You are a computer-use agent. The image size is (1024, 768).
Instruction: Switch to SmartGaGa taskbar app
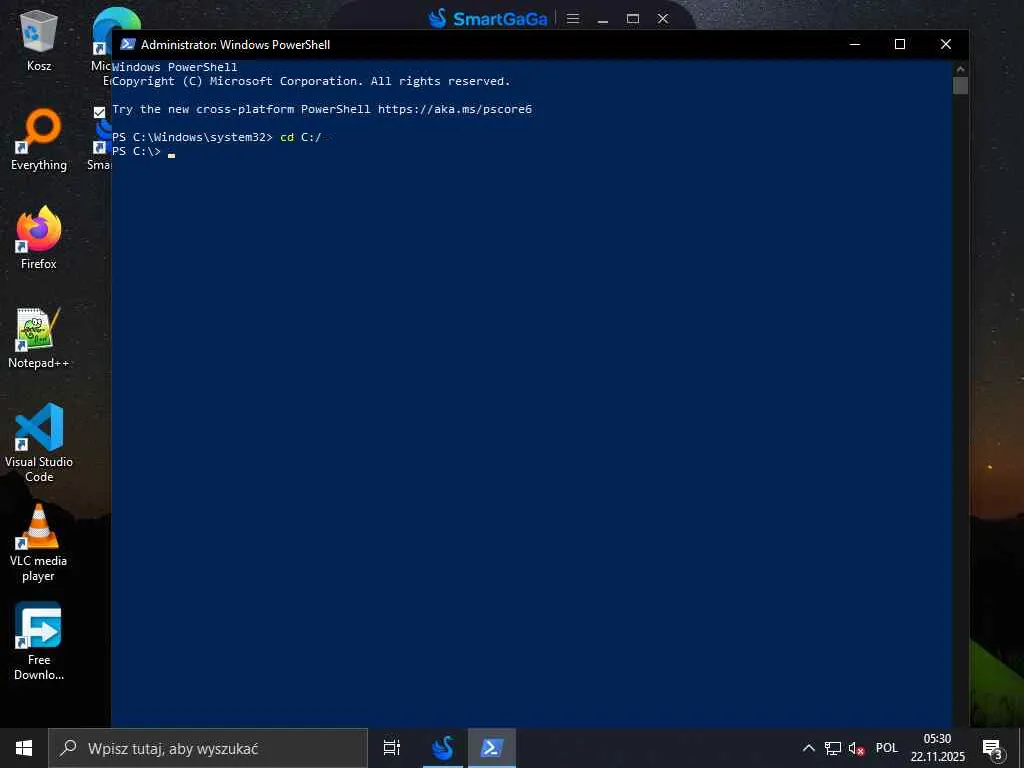click(x=443, y=748)
